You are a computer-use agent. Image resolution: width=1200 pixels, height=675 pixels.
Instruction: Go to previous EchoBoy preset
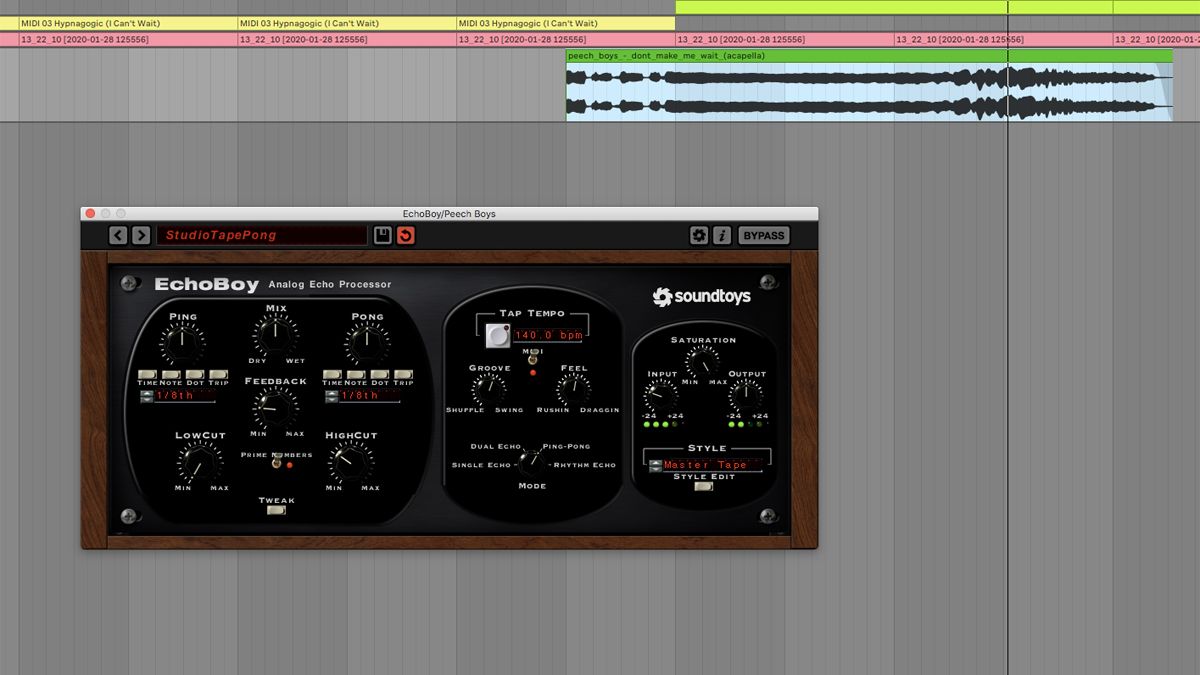118,236
